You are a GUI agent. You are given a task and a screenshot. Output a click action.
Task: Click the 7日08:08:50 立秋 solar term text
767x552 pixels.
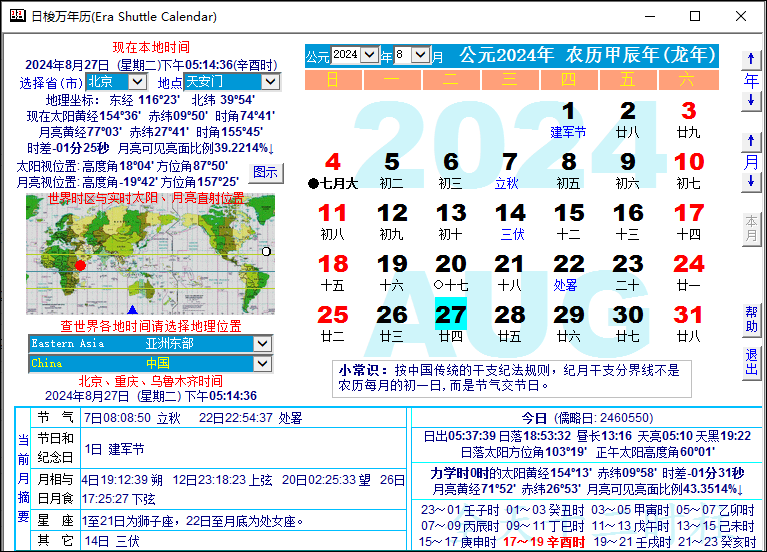click(132, 418)
